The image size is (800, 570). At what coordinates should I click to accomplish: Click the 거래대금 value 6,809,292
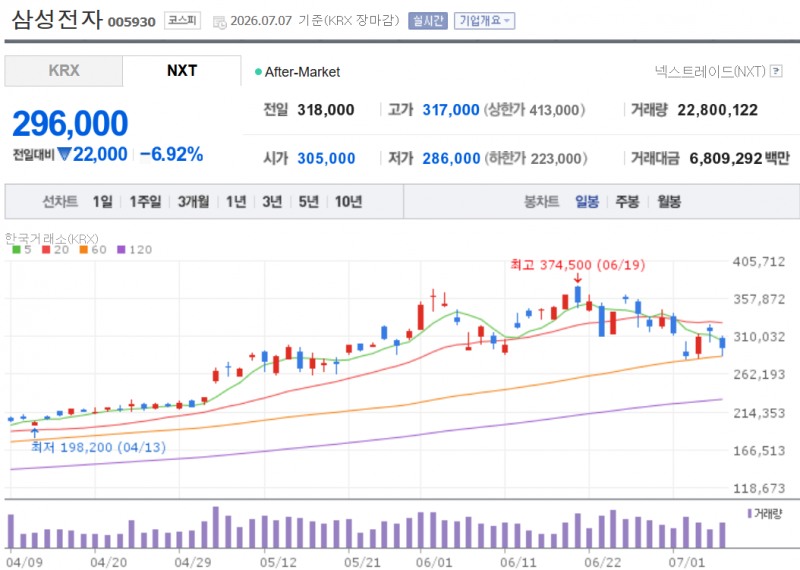tap(726, 158)
